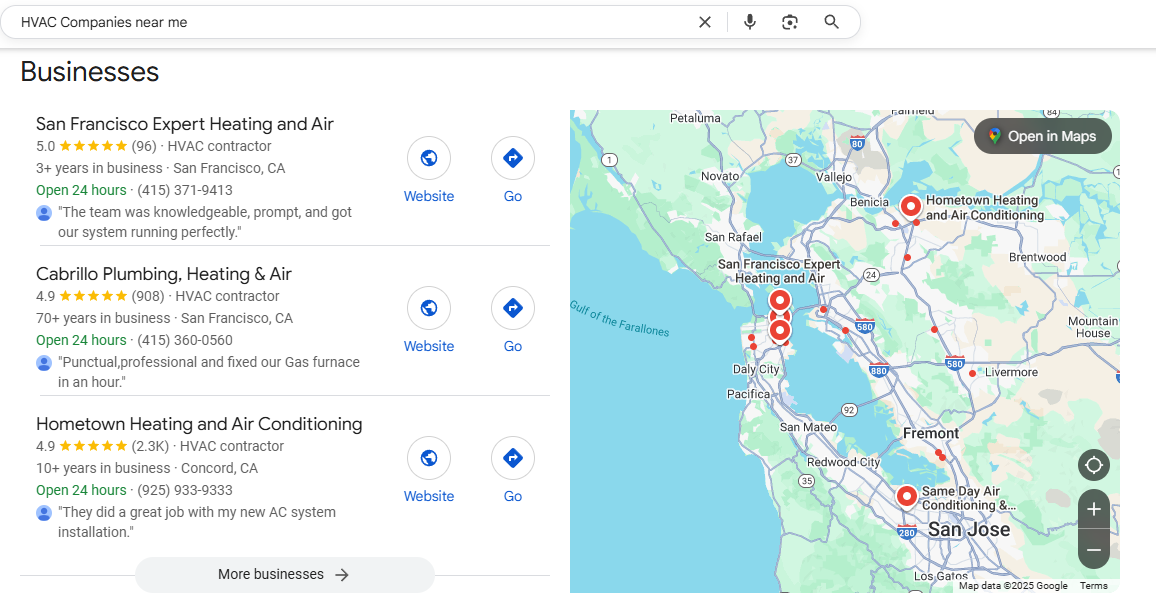
Task: Center map on my location
Action: (x=1094, y=465)
